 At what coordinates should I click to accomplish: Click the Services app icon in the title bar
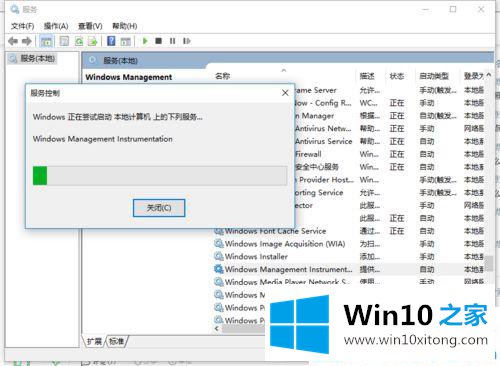pyautogui.click(x=14, y=9)
